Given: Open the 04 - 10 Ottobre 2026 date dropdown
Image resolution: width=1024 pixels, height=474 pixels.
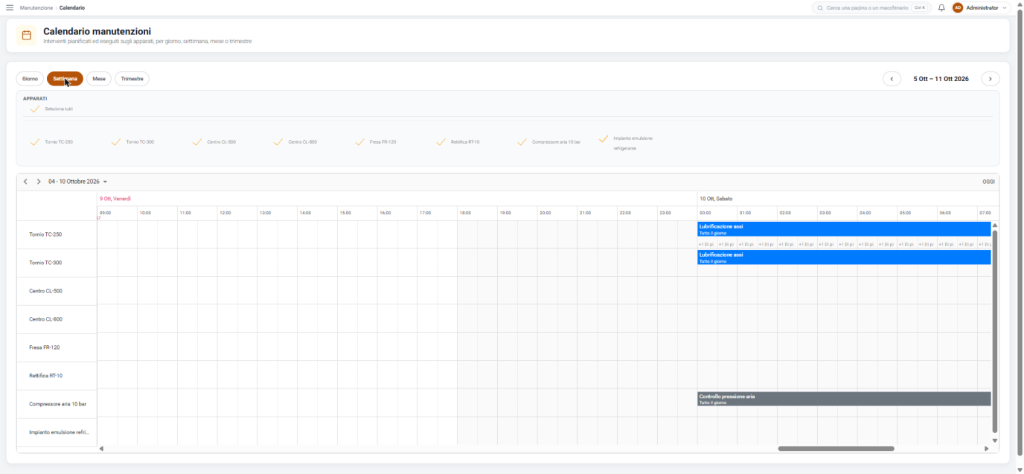Looking at the screenshot, I should click(78, 182).
